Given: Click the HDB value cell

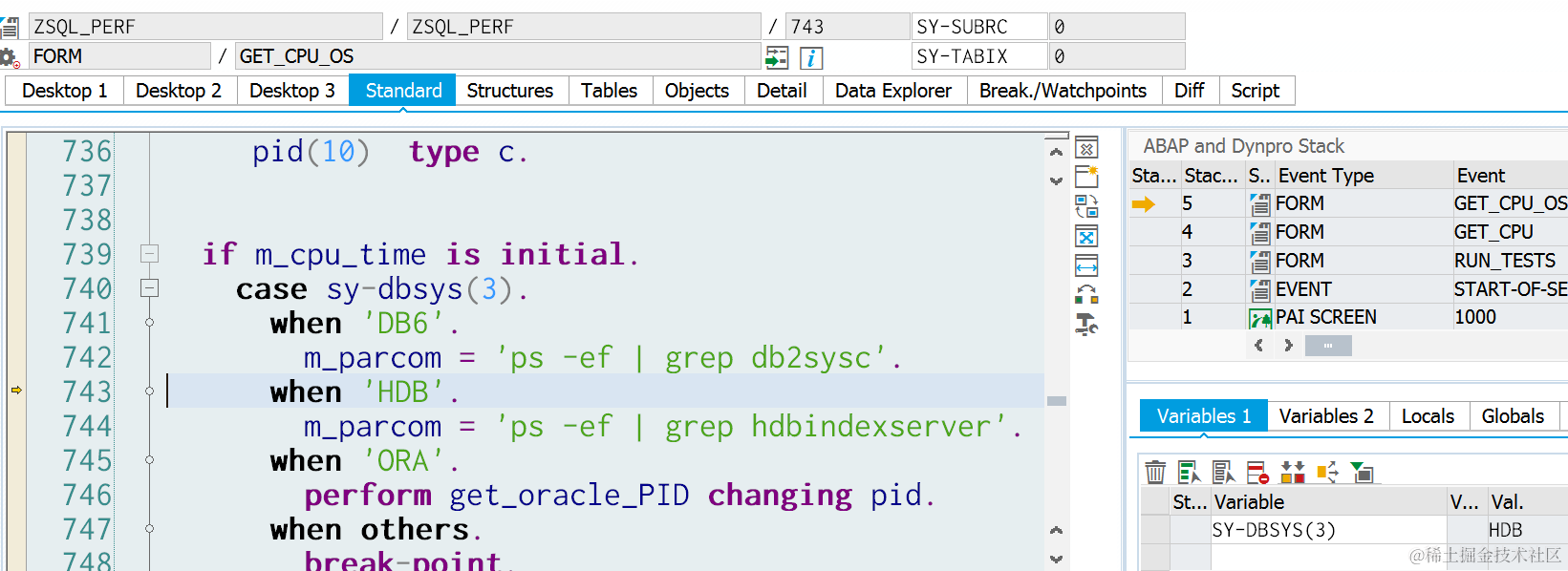Looking at the screenshot, I should point(1526,530).
